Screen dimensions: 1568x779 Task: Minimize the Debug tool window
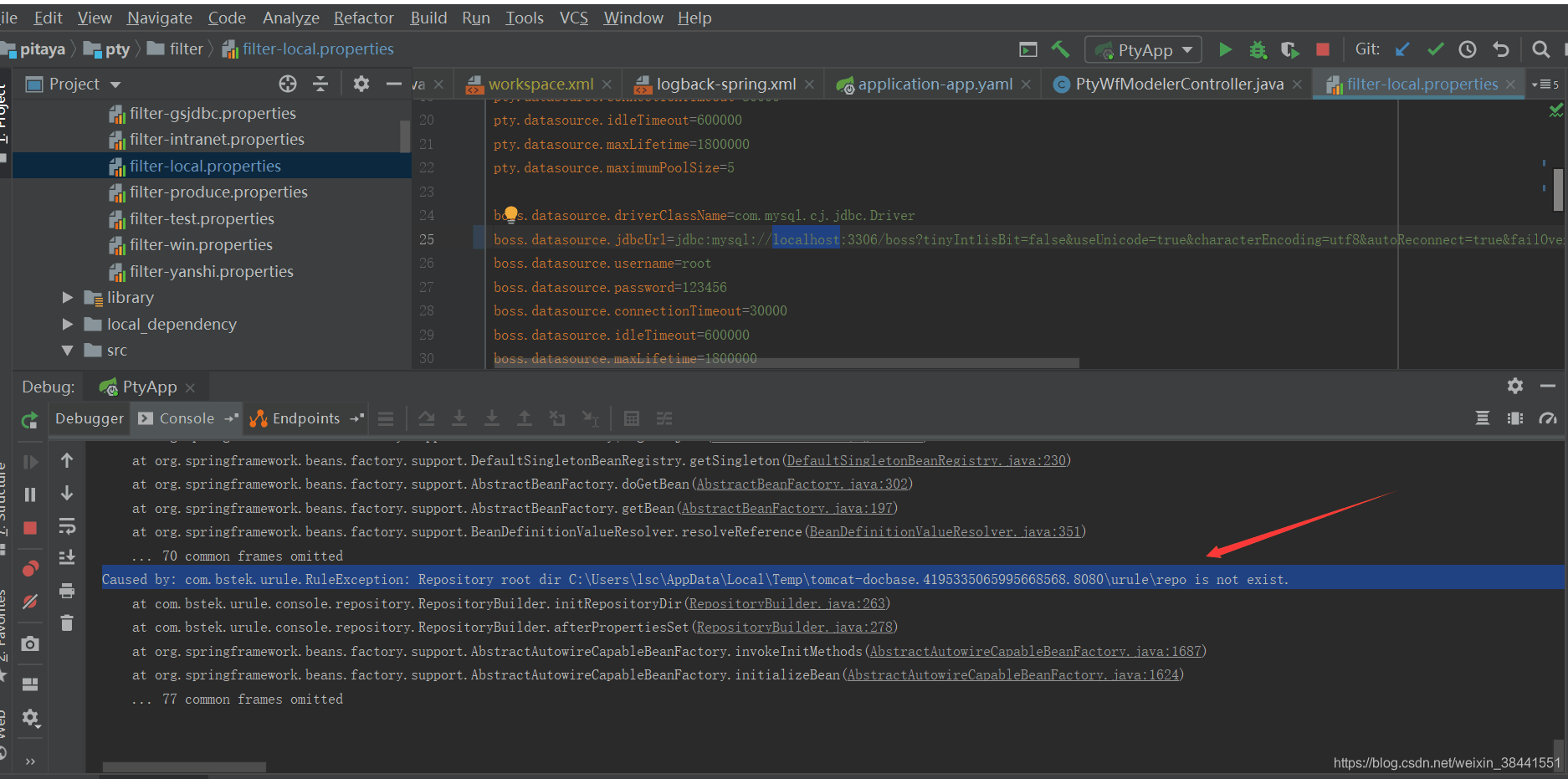pyautogui.click(x=1548, y=386)
